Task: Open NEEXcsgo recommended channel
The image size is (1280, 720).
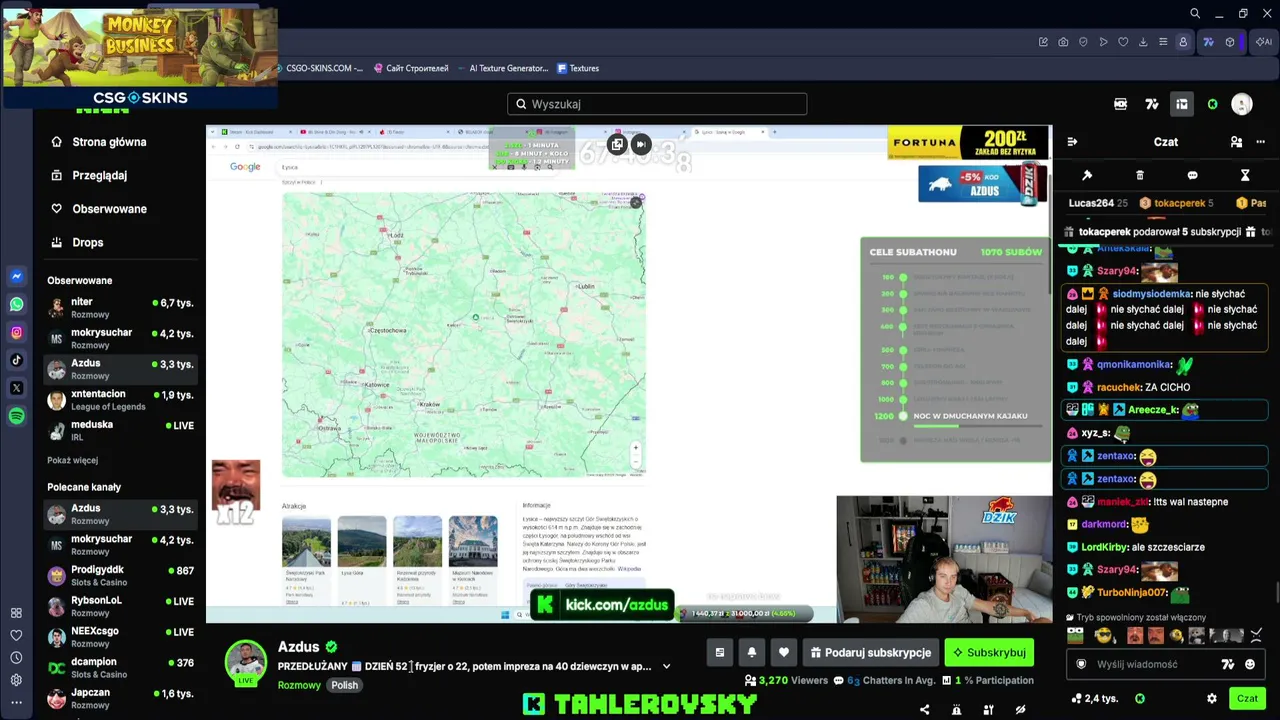Action: (x=120, y=637)
